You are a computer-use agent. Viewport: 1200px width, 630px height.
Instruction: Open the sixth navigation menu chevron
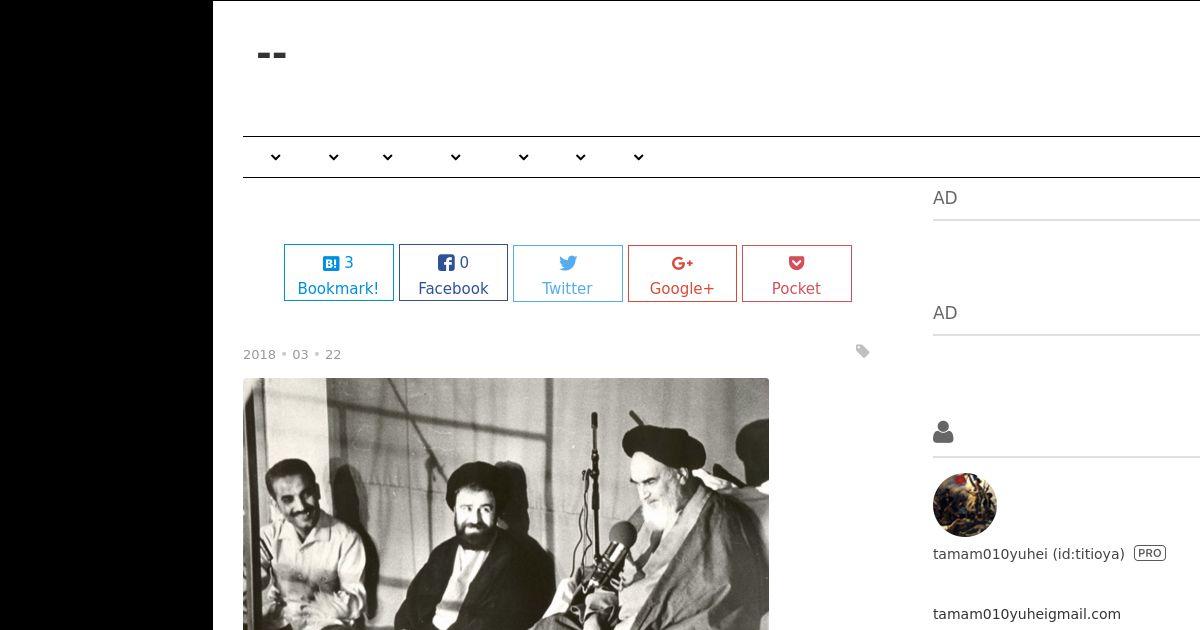pyautogui.click(x=581, y=157)
